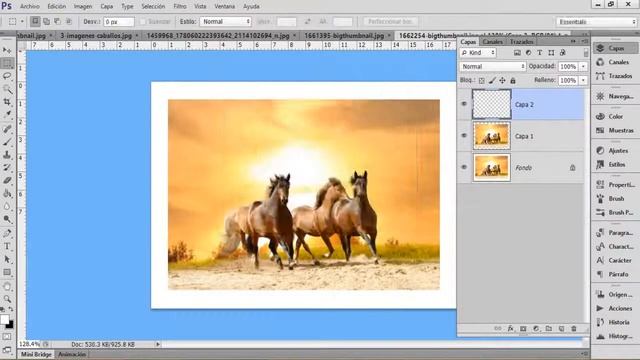Viewport: 640px width, 360px height.
Task: Open the tool preset picker arrow
Action: [x=22, y=21]
